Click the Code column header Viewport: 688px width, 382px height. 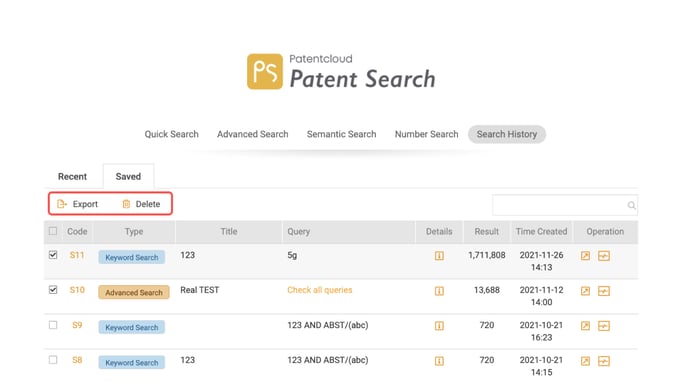pos(77,232)
